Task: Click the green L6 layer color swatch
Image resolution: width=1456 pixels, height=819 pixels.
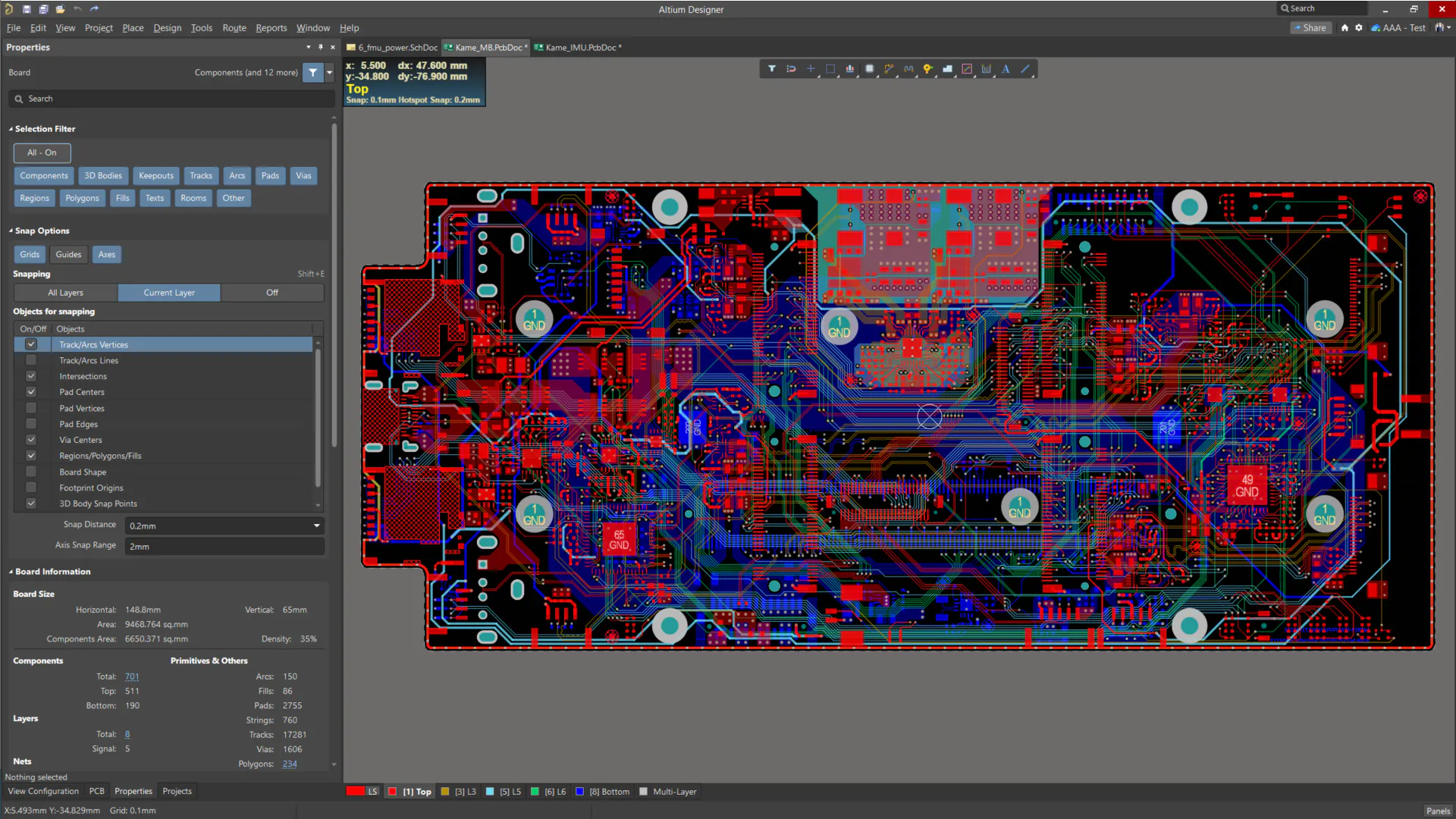Action: (x=535, y=792)
